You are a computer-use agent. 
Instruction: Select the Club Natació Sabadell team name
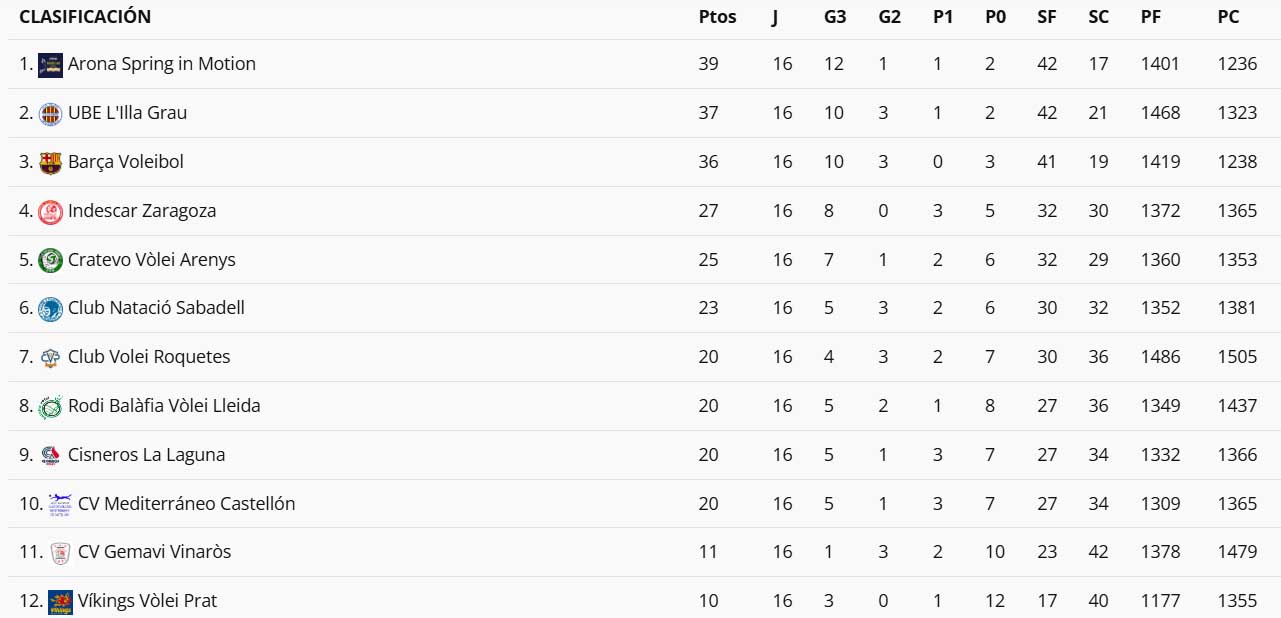click(x=156, y=307)
